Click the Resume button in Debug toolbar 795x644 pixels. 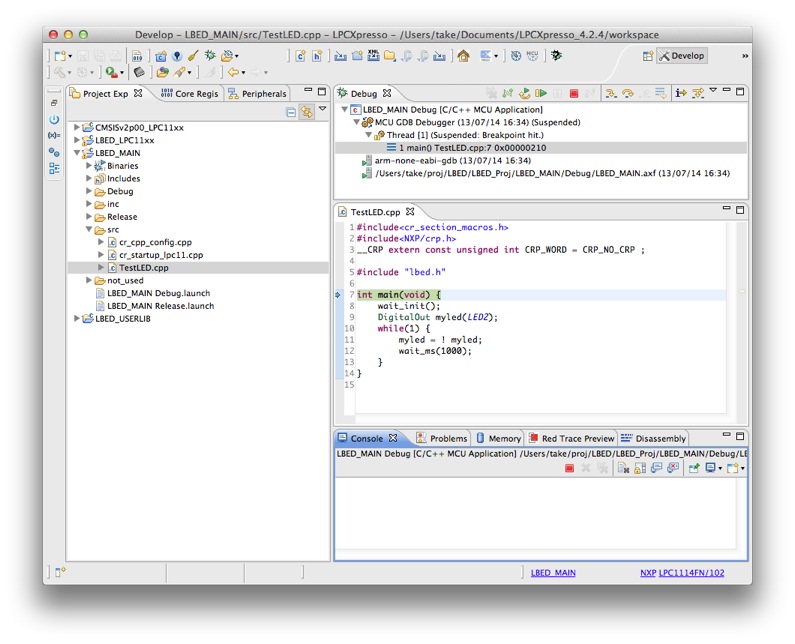(541, 93)
